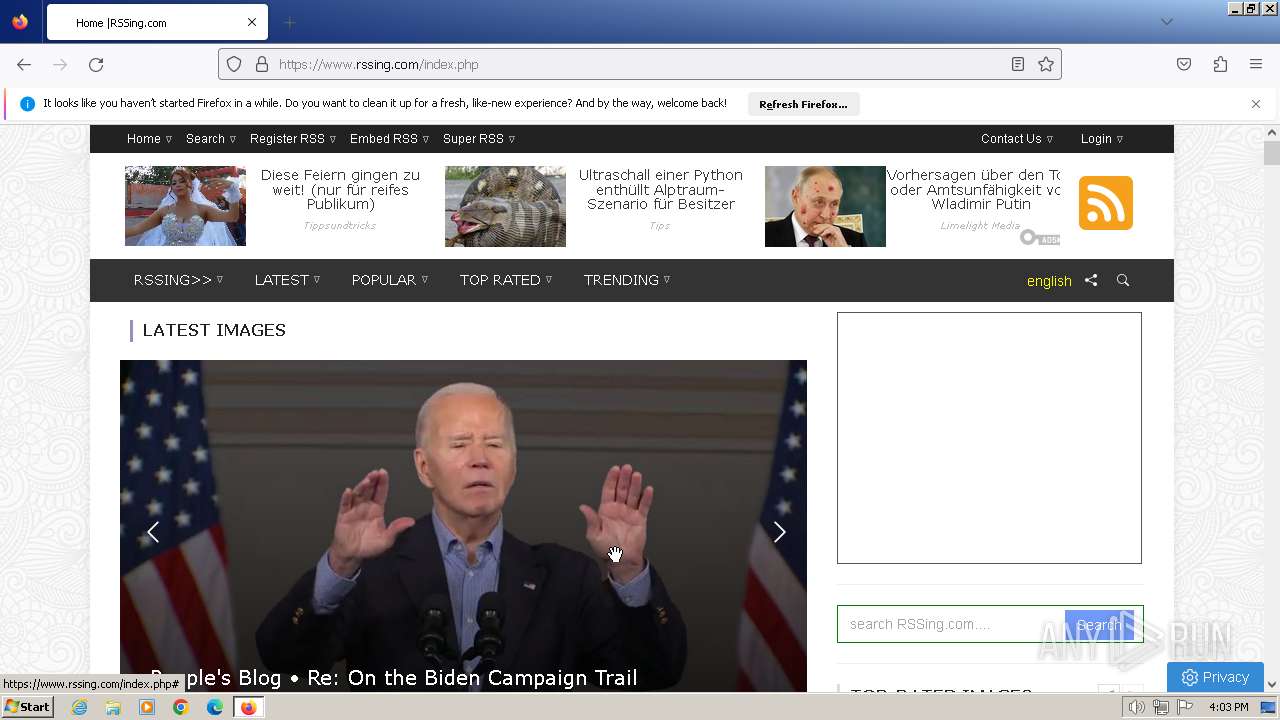Open Firefox extensions icon

coord(1220,64)
